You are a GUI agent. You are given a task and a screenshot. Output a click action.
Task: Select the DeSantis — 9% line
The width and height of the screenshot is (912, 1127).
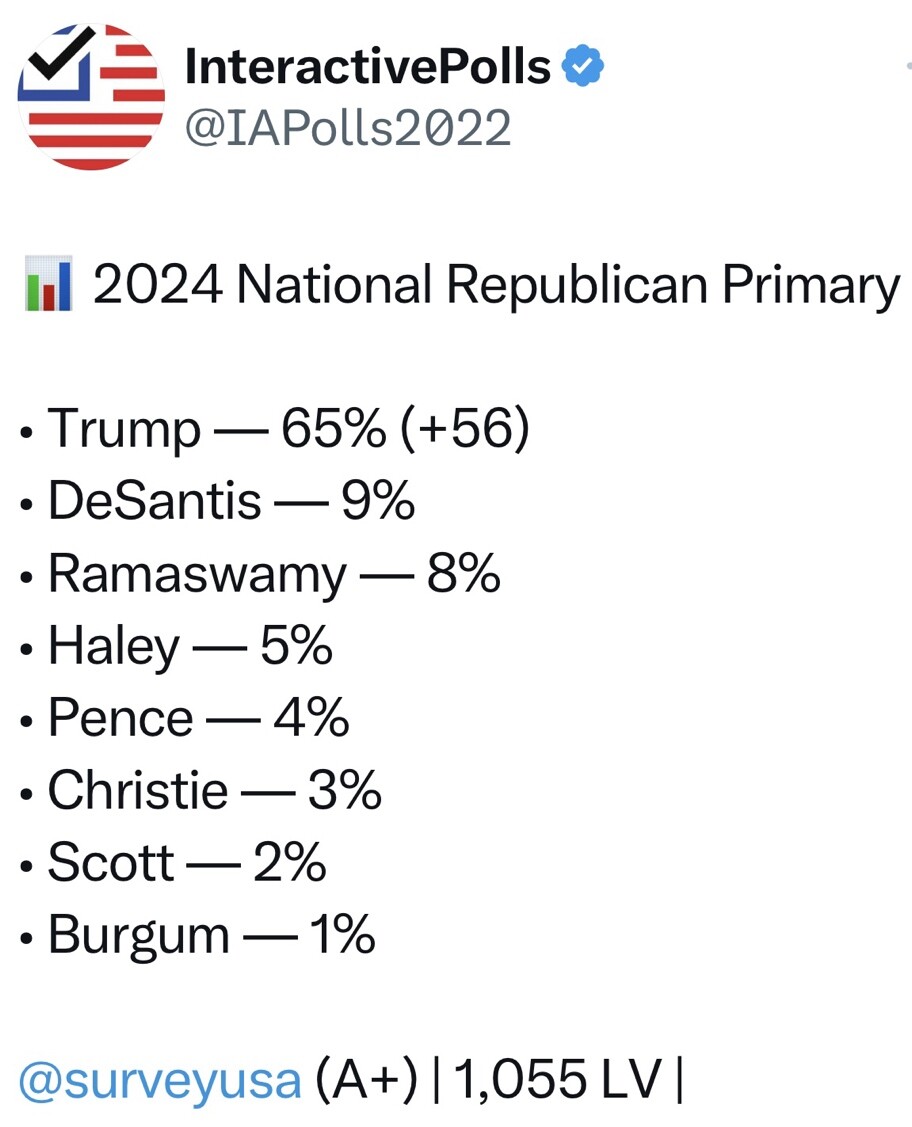tap(218, 500)
